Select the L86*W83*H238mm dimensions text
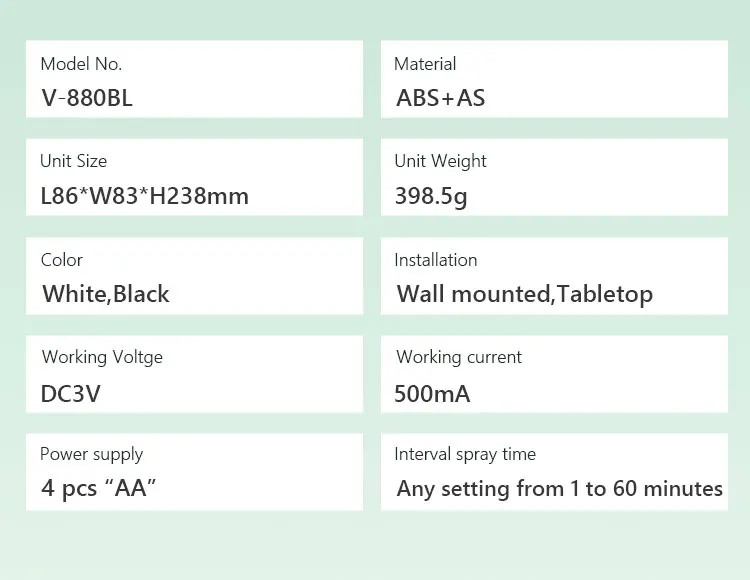The width and height of the screenshot is (750, 580). 144,196
